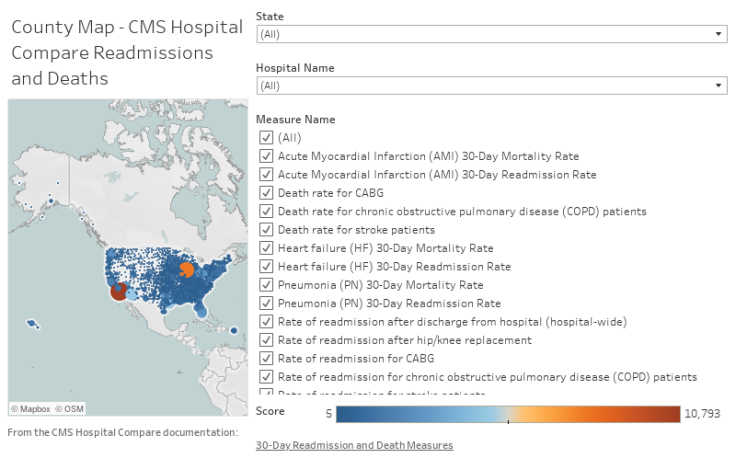Click the Mapbox attribution link
736x454 pixels.
click(x=31, y=409)
